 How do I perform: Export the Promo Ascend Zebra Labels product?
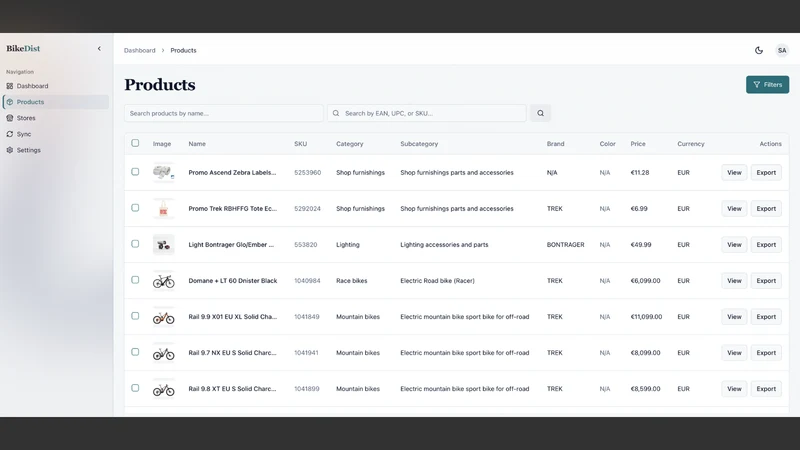(766, 172)
